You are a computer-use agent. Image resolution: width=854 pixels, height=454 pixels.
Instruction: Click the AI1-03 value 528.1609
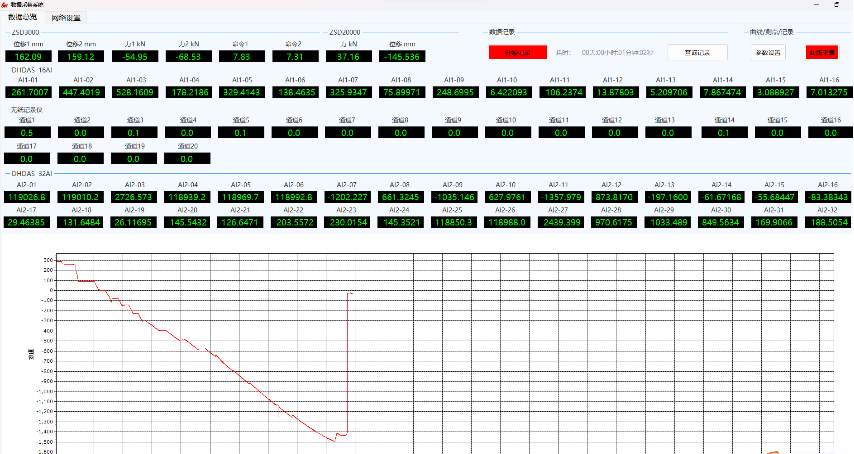click(135, 93)
